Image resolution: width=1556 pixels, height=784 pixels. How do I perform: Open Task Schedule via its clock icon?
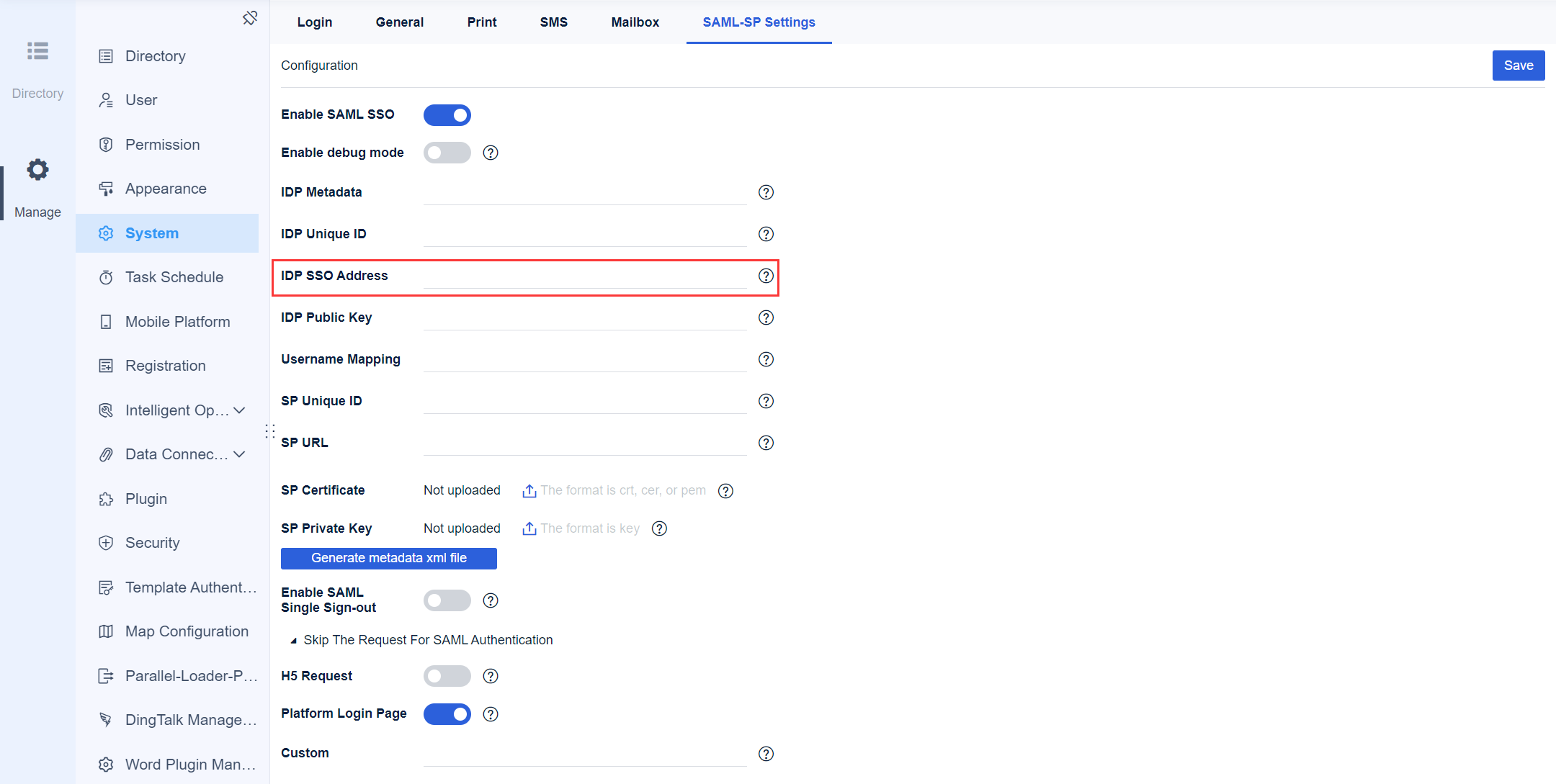106,277
